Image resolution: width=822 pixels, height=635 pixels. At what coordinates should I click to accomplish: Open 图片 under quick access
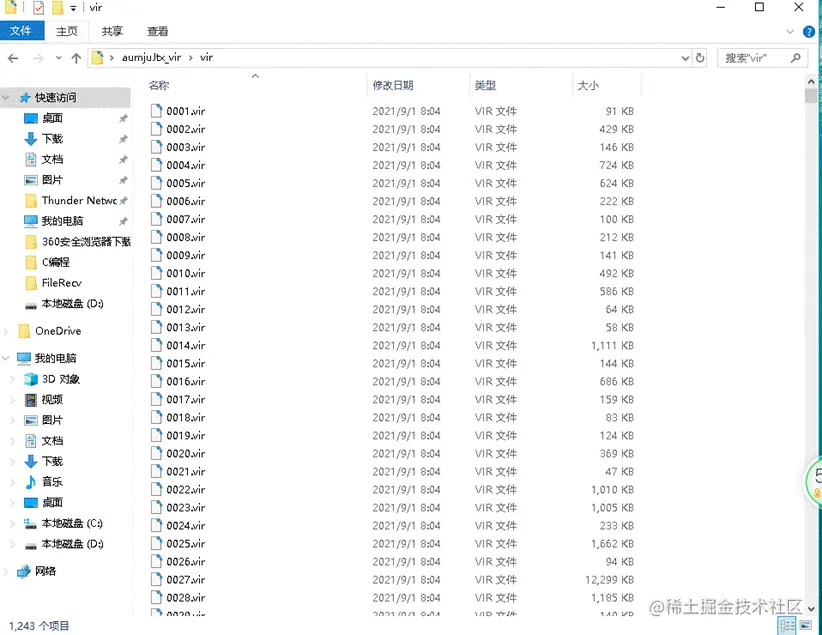[52, 180]
